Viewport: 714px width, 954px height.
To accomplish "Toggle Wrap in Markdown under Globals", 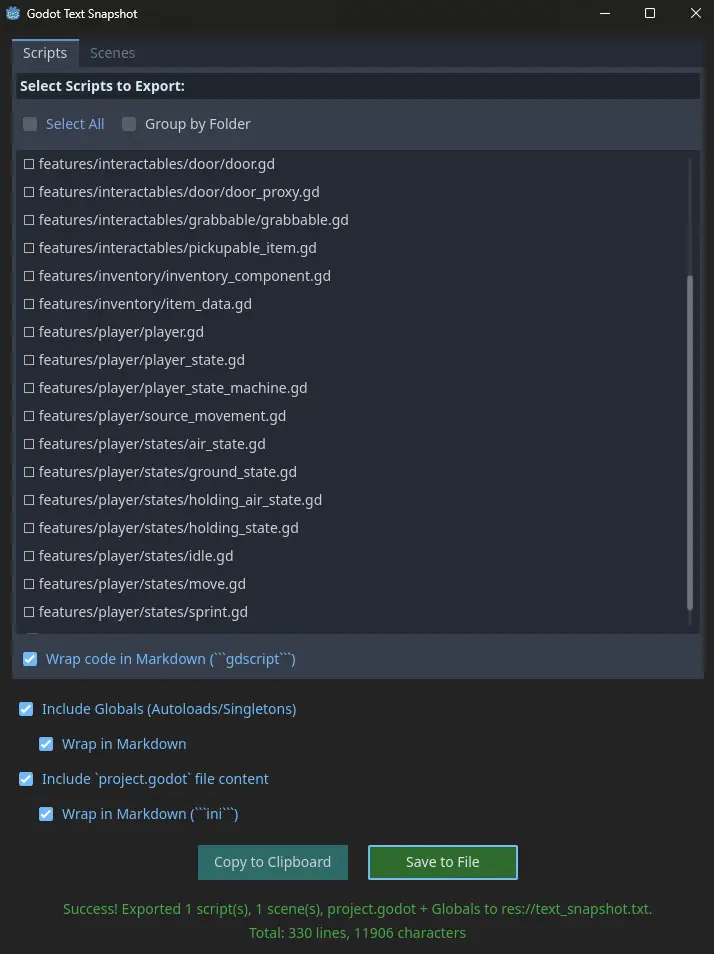I will click(46, 744).
